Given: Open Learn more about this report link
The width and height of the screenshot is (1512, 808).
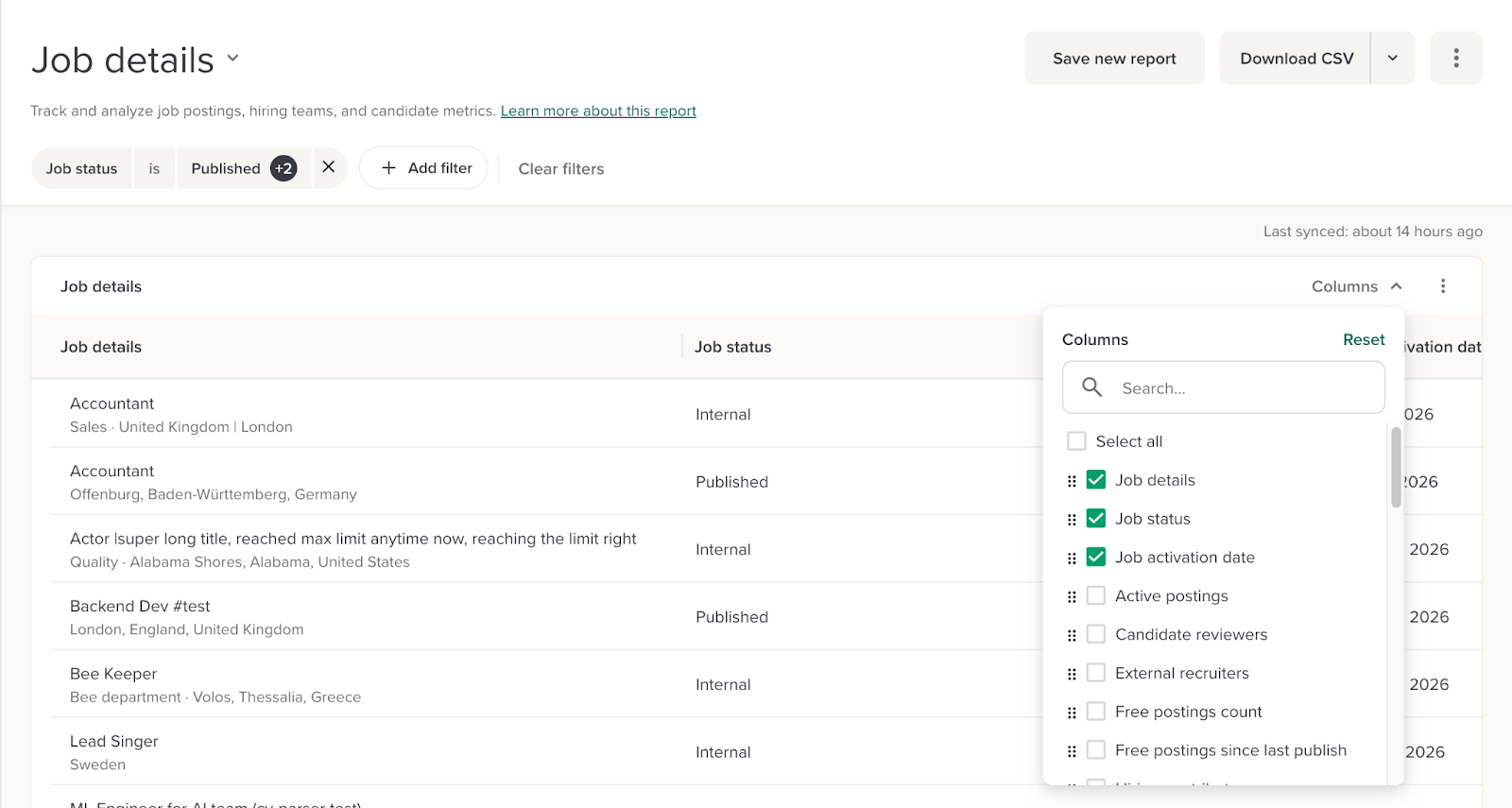Looking at the screenshot, I should (598, 111).
